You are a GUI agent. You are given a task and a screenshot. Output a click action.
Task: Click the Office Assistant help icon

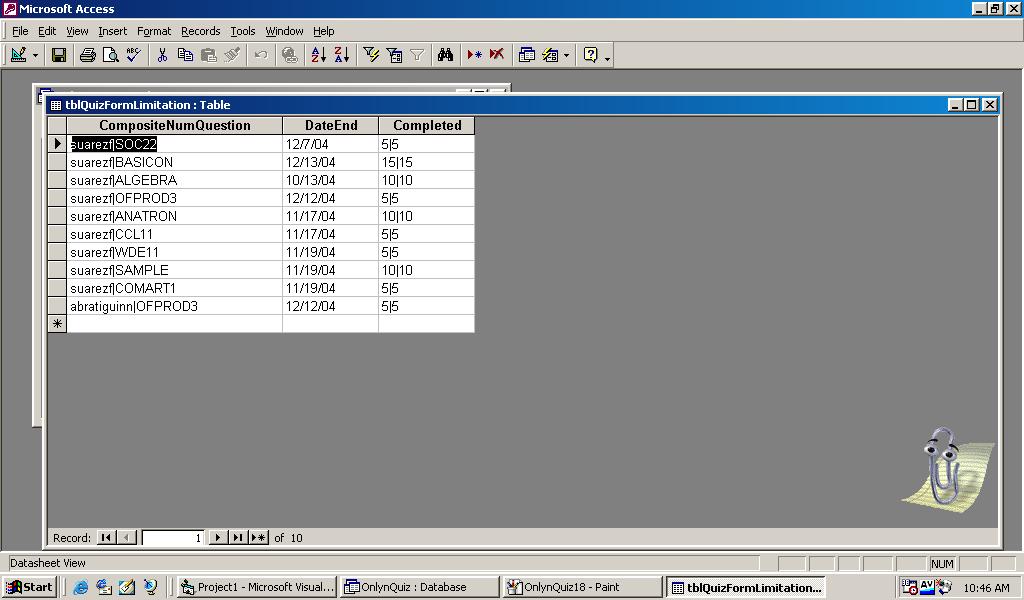[590, 55]
